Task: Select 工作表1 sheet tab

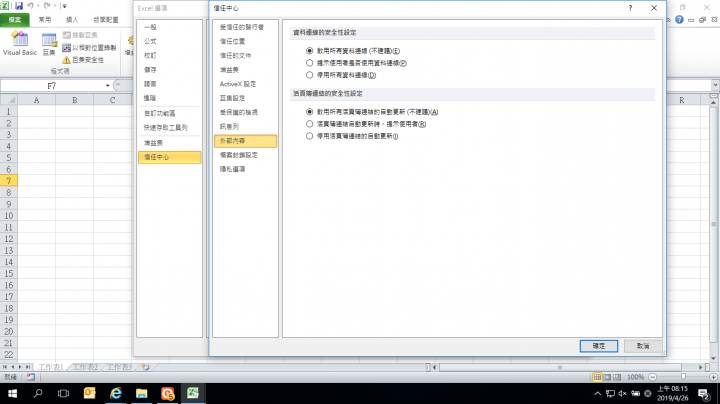Action: tap(50, 367)
